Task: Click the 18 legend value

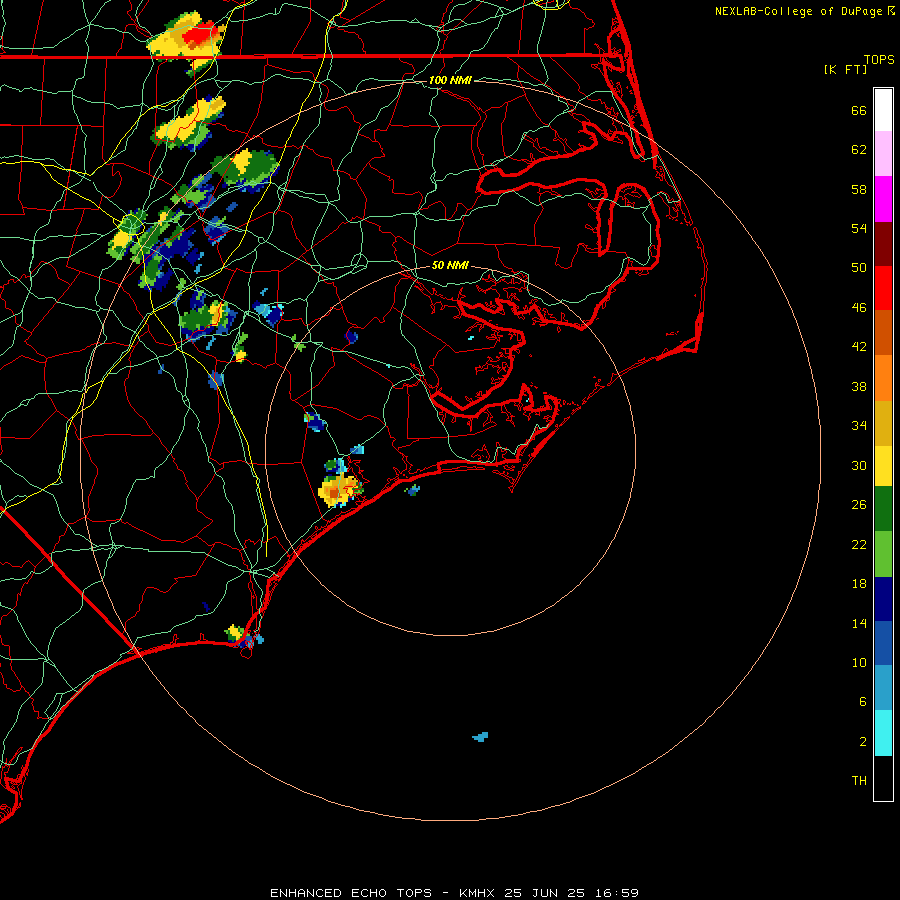Action: [859, 584]
